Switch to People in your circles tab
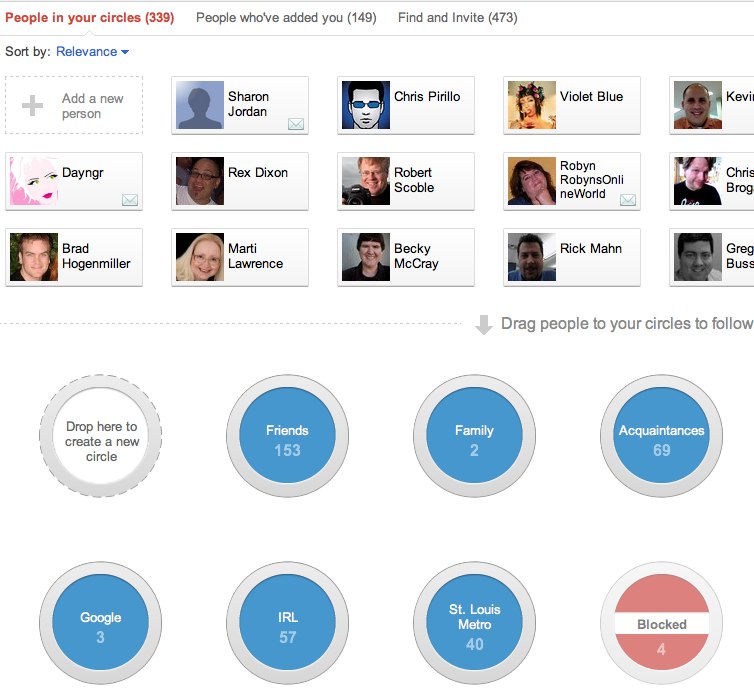This screenshot has width=754, height=700. [87, 17]
